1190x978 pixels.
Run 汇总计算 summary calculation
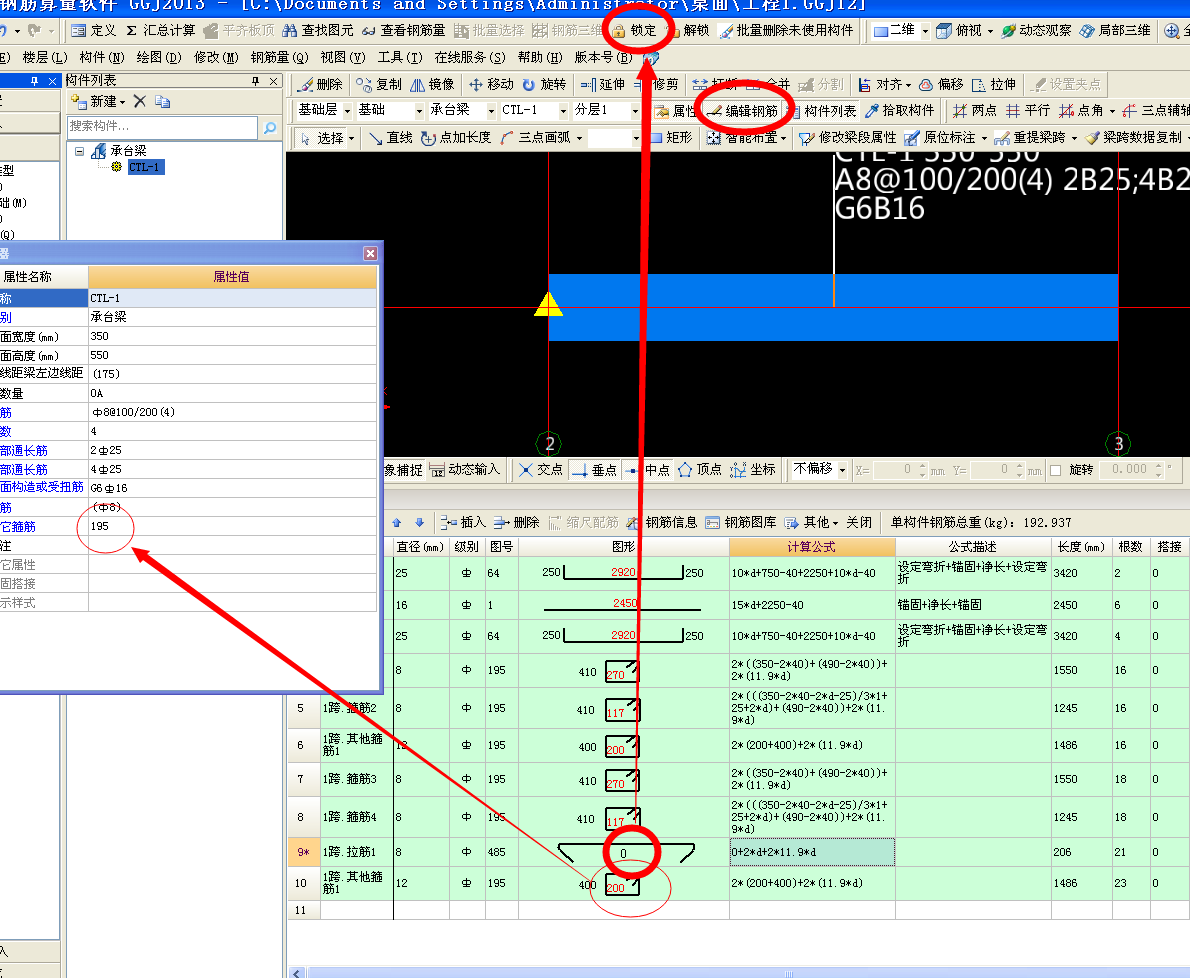pyautogui.click(x=160, y=30)
